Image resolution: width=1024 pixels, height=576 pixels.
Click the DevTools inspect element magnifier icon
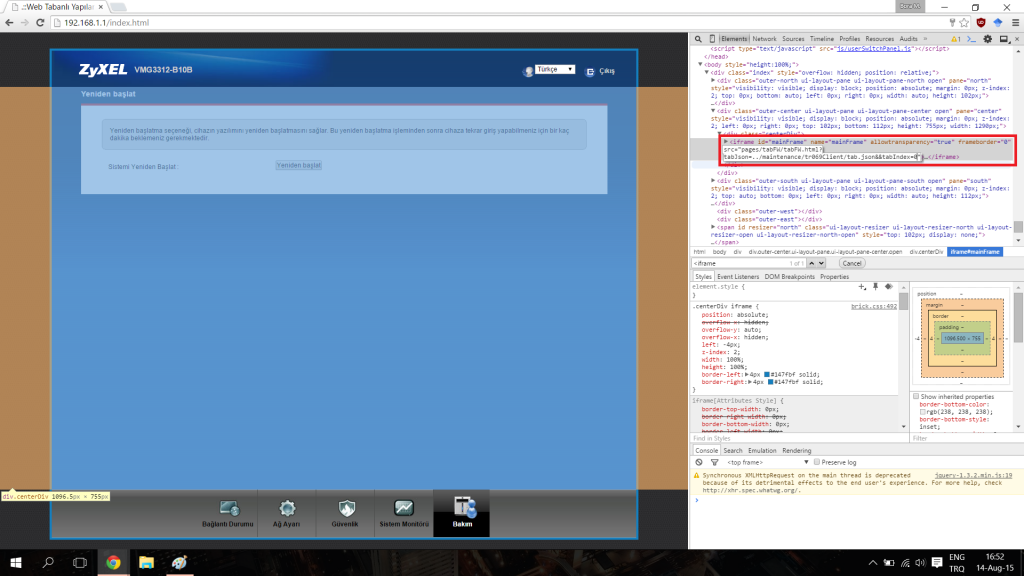698,38
